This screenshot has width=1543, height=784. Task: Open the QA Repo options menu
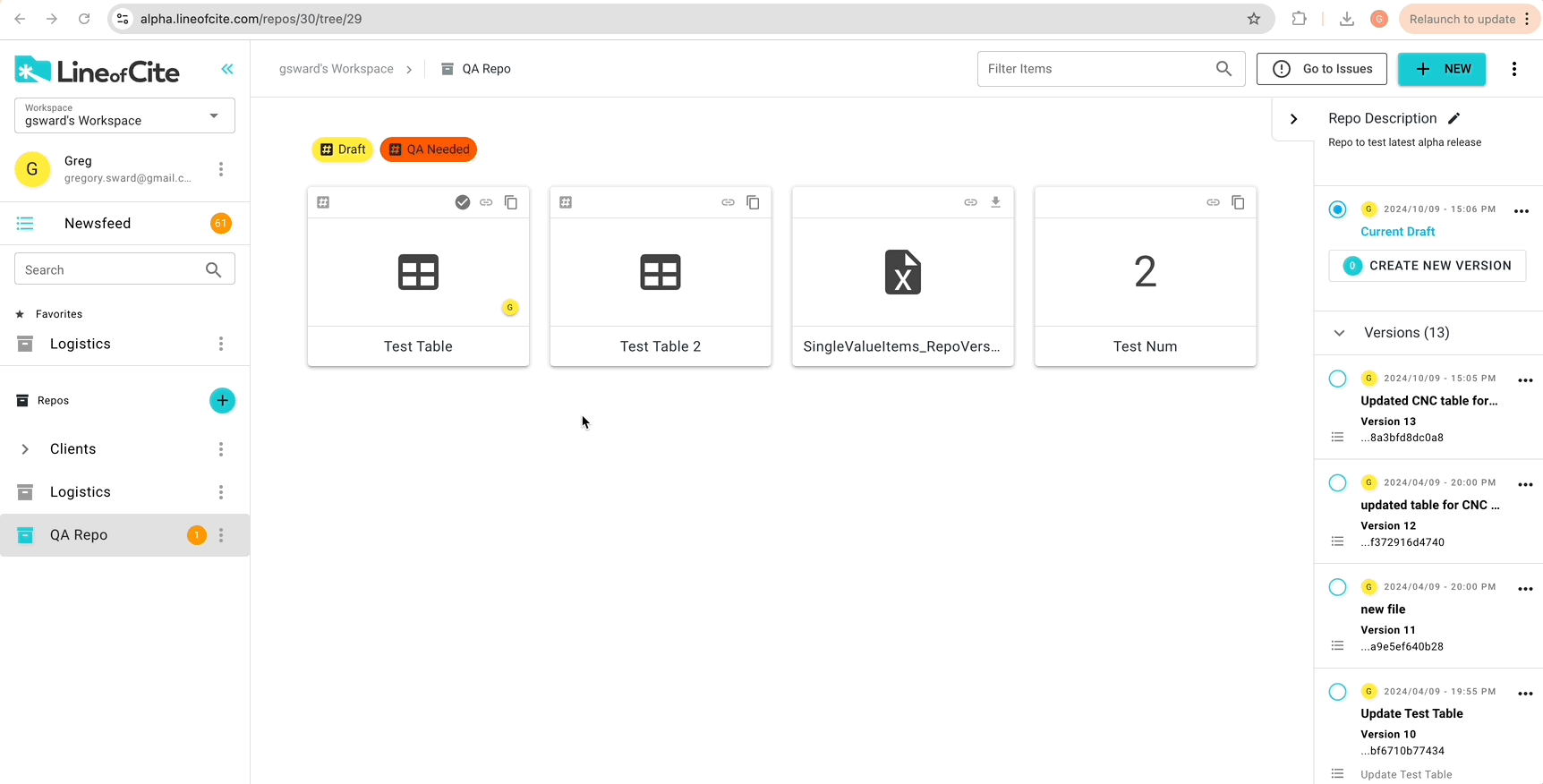221,535
